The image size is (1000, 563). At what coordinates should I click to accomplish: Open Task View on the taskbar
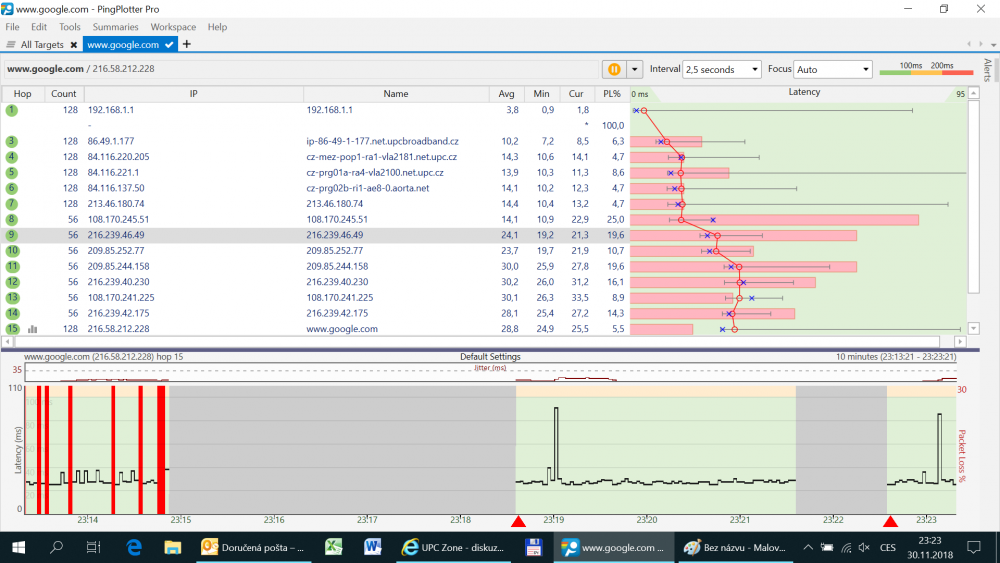(x=93, y=547)
